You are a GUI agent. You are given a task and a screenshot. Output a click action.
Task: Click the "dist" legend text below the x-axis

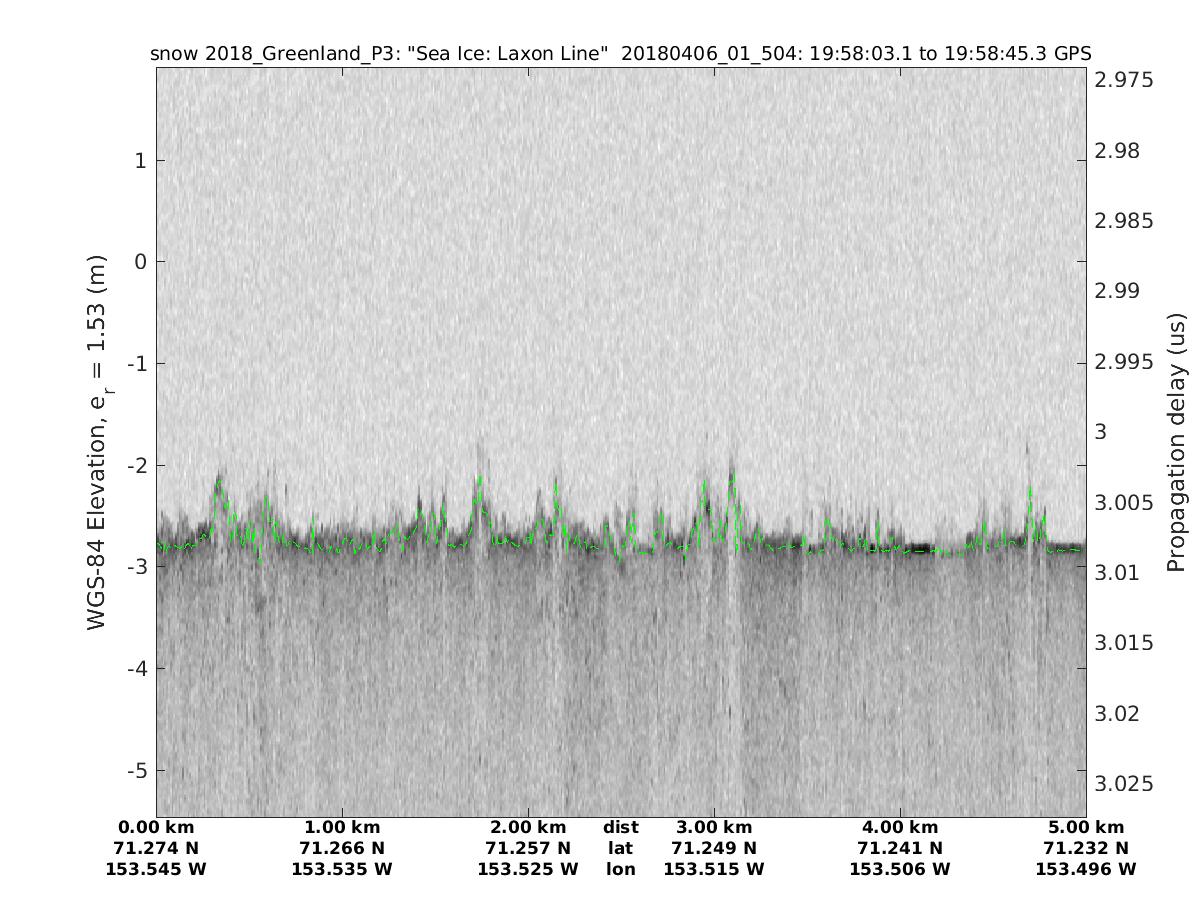click(621, 827)
